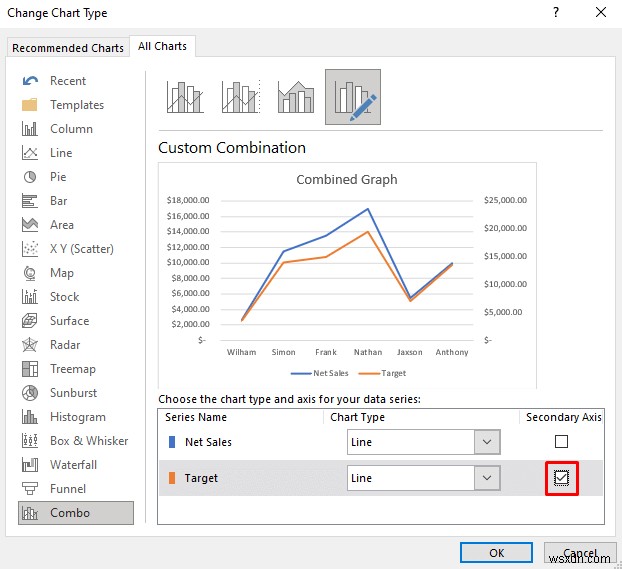The height and width of the screenshot is (569, 622).
Task: Pick the Bar chart icon
Action: click(30, 201)
